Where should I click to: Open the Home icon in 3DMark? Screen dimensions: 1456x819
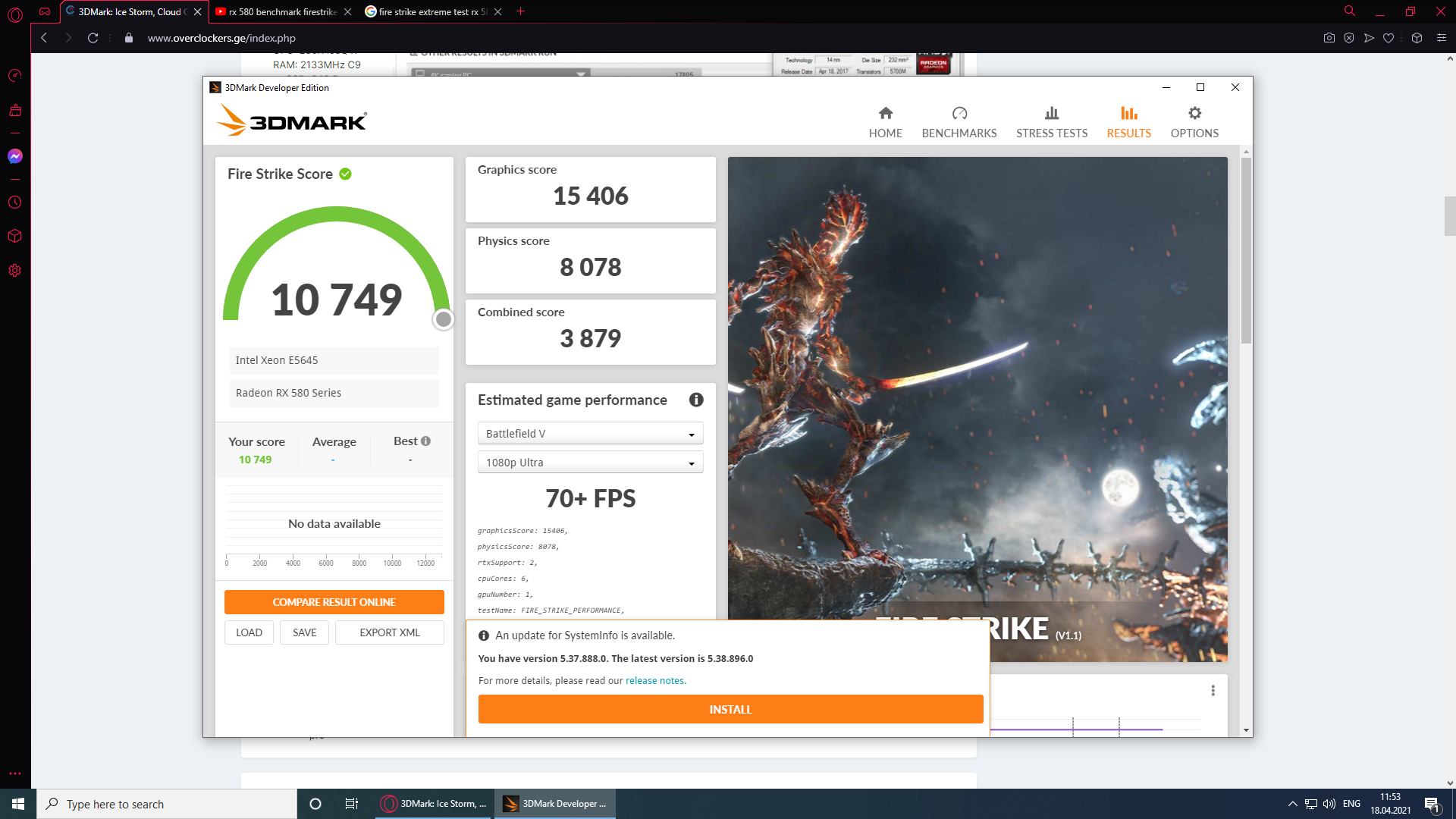tap(885, 114)
